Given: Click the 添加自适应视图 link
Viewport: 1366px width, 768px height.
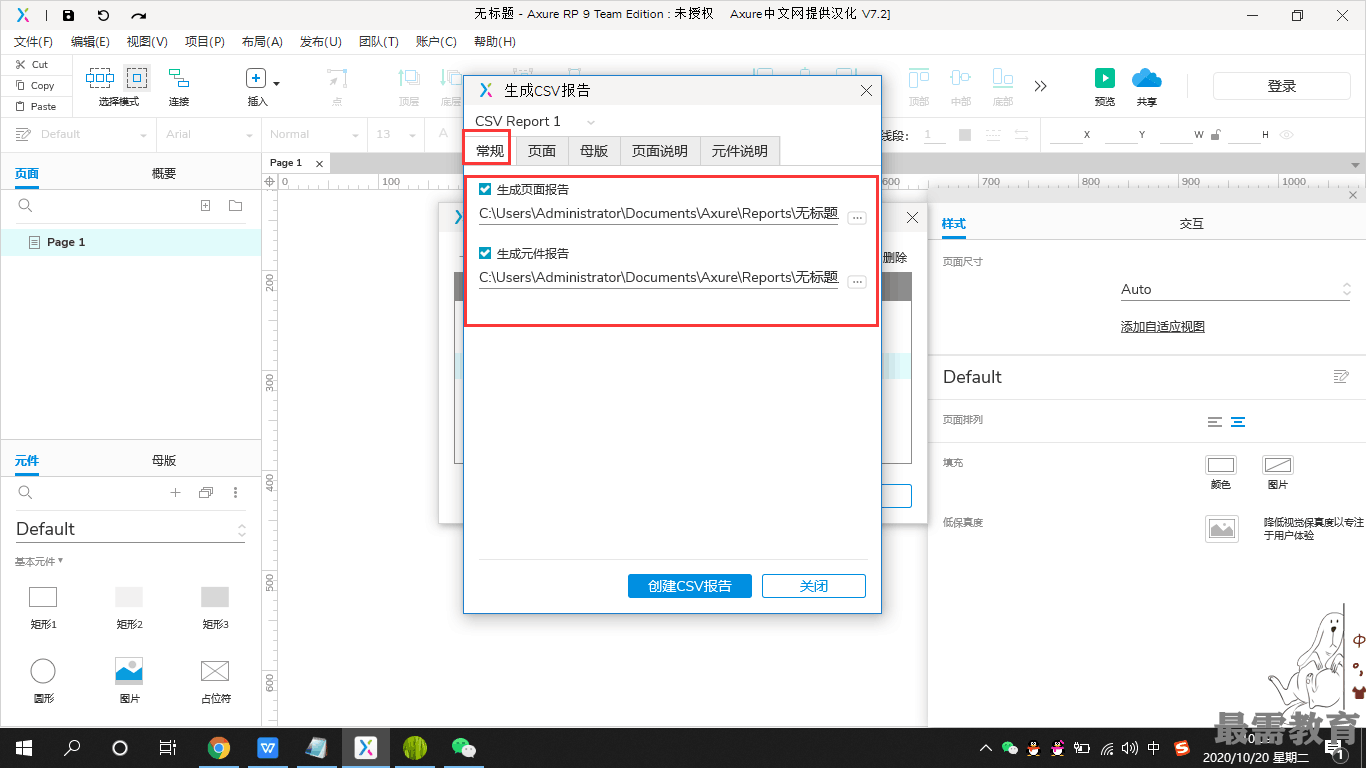Looking at the screenshot, I should 1163,327.
